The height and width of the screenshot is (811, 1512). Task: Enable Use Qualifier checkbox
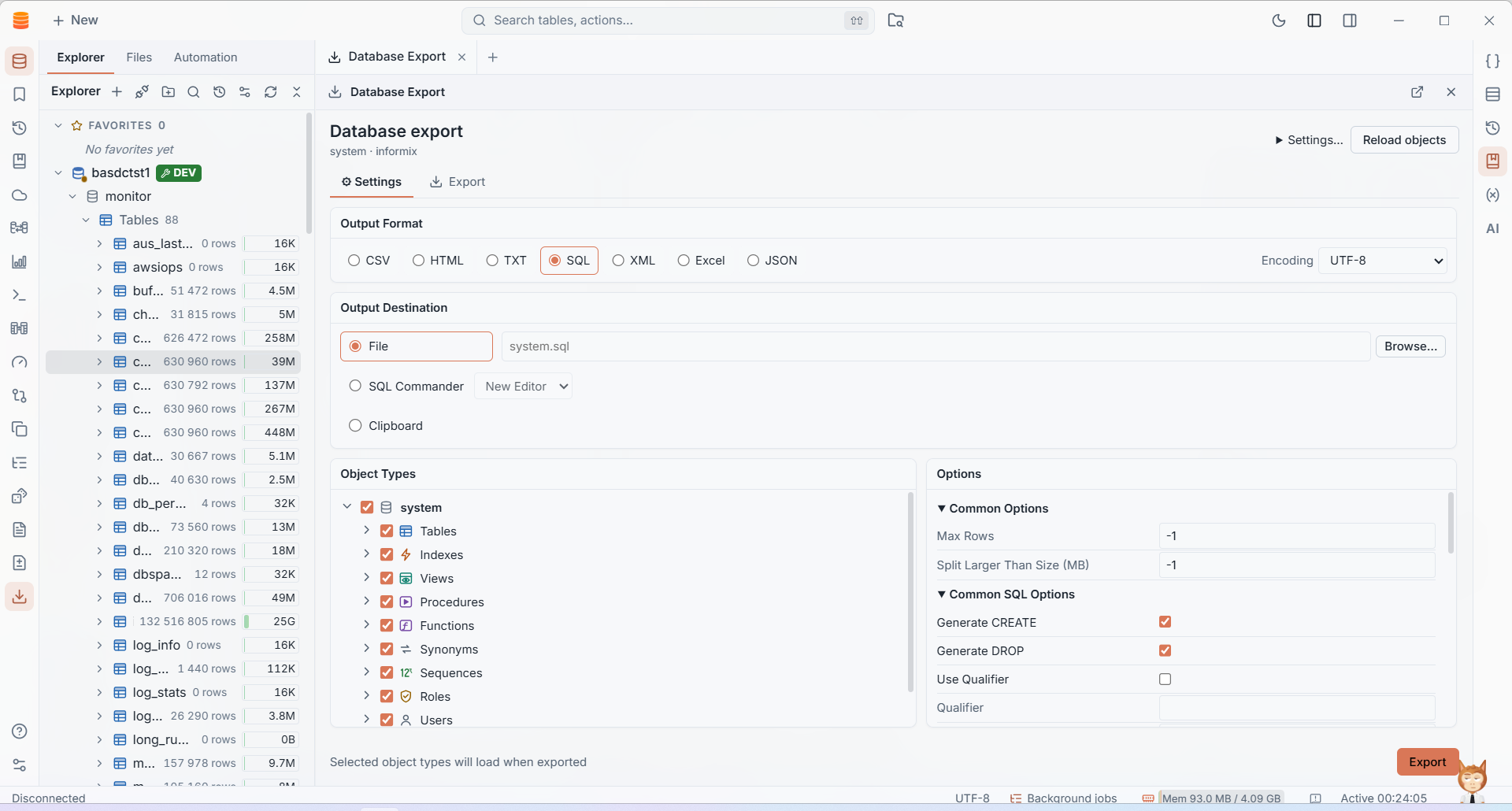(x=1165, y=679)
